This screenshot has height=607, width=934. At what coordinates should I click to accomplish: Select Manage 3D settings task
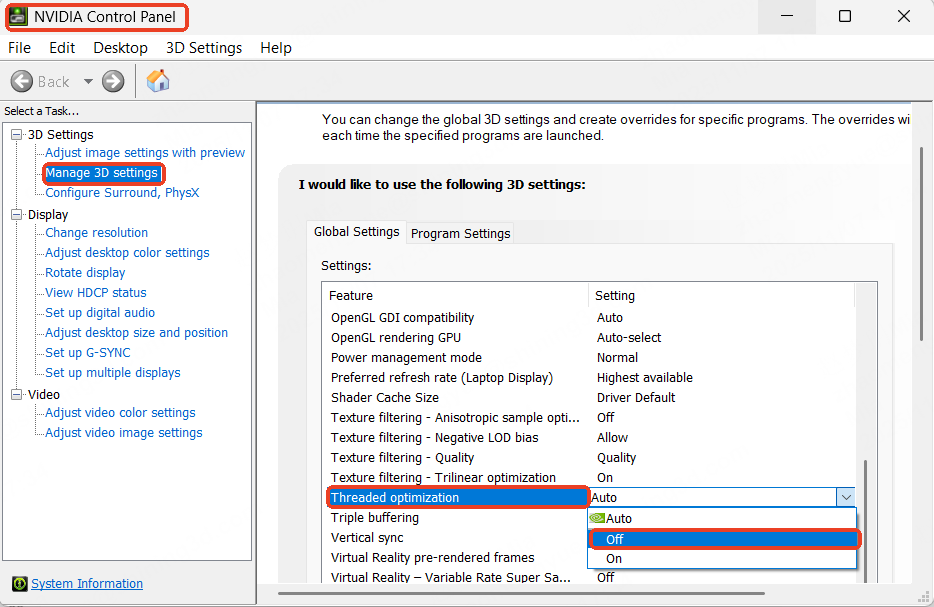[102, 173]
